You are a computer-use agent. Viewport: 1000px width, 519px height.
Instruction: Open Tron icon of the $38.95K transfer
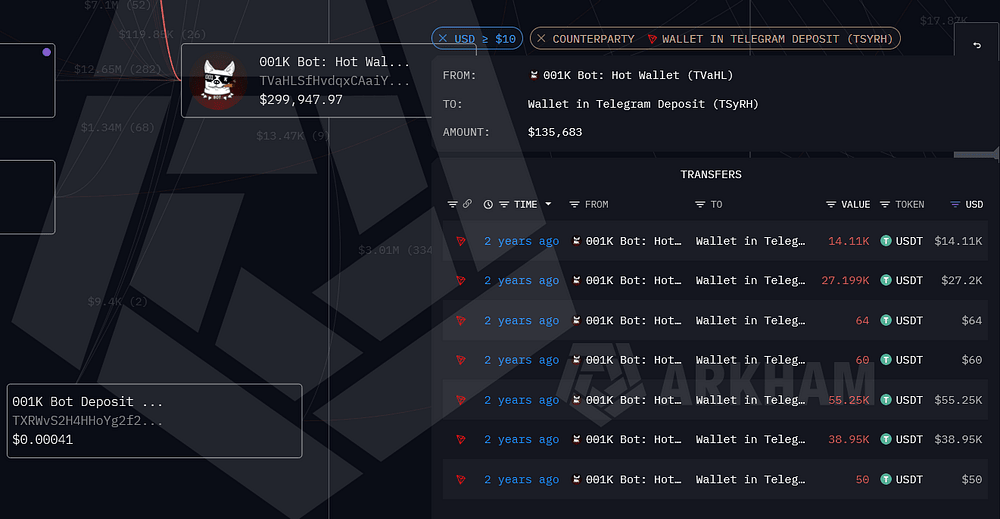(x=460, y=440)
